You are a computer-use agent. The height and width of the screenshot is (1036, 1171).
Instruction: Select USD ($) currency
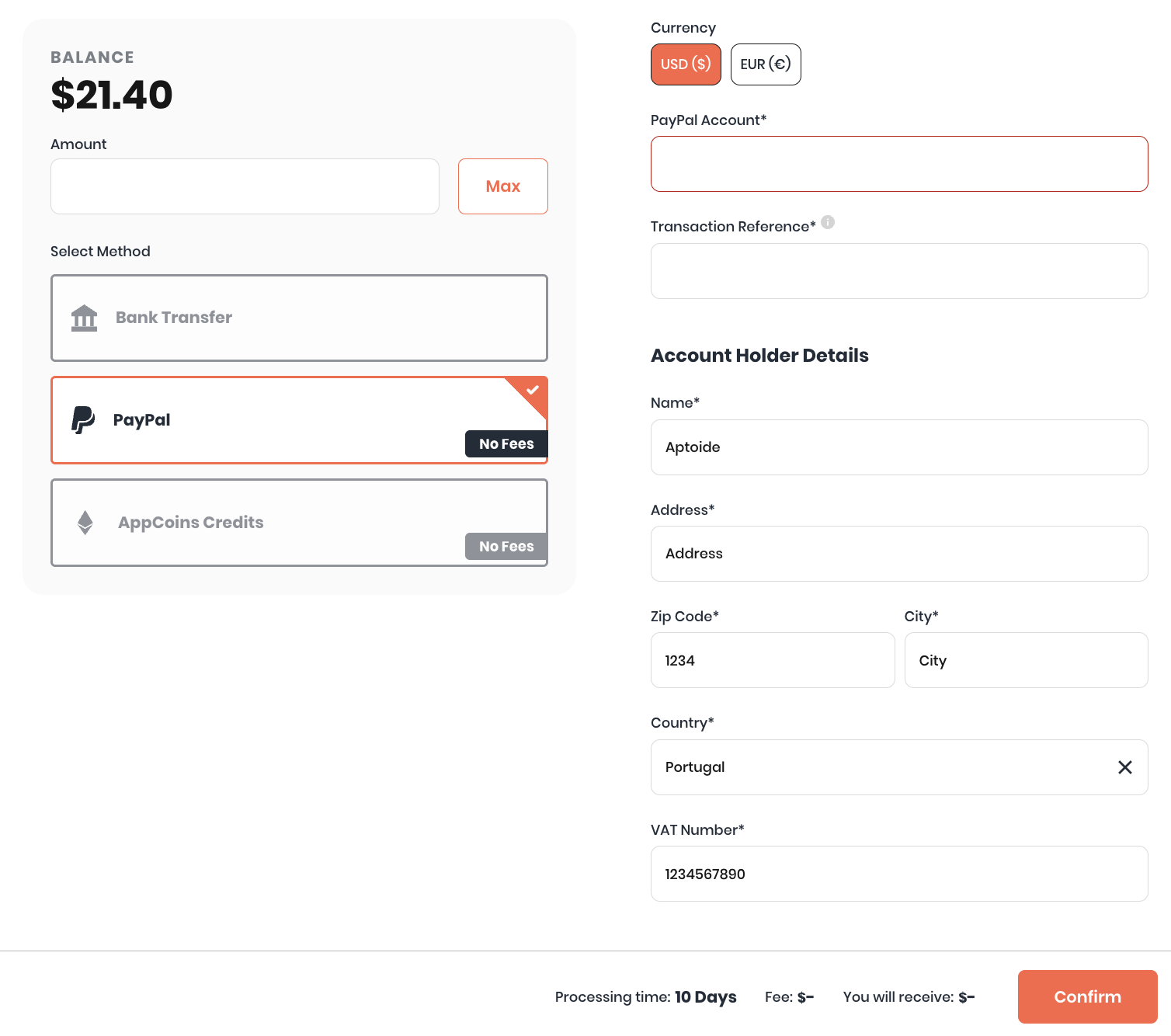tap(686, 64)
